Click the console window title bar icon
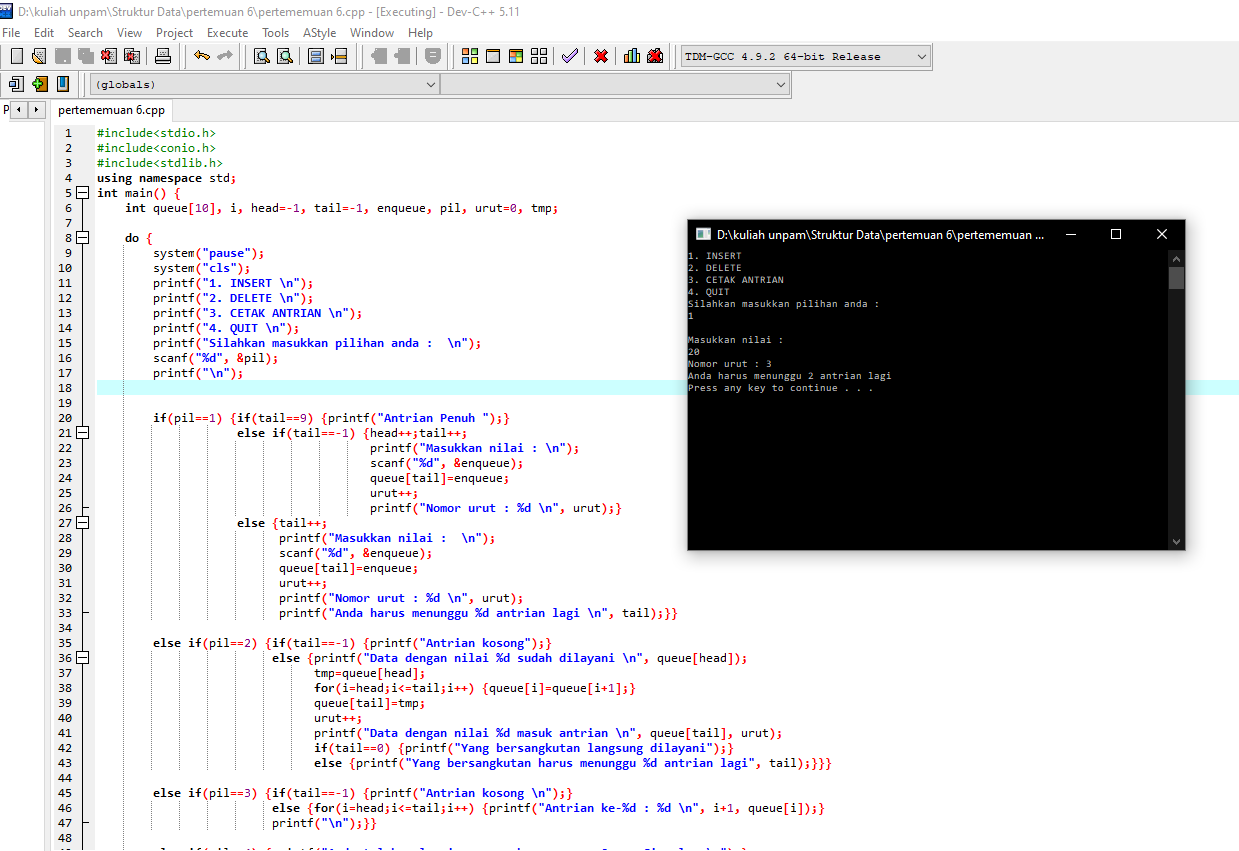Image resolution: width=1239 pixels, height=851 pixels. 703,234
